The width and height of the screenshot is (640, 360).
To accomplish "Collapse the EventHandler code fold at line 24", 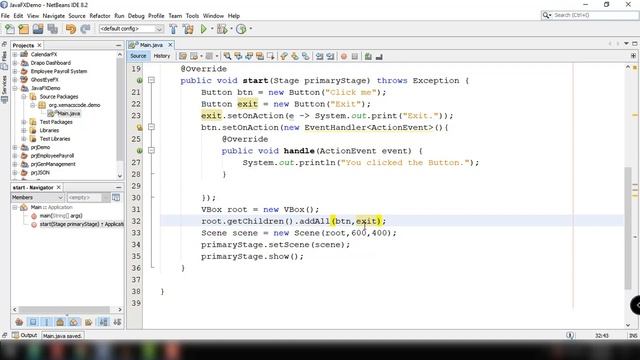I will [151, 127].
